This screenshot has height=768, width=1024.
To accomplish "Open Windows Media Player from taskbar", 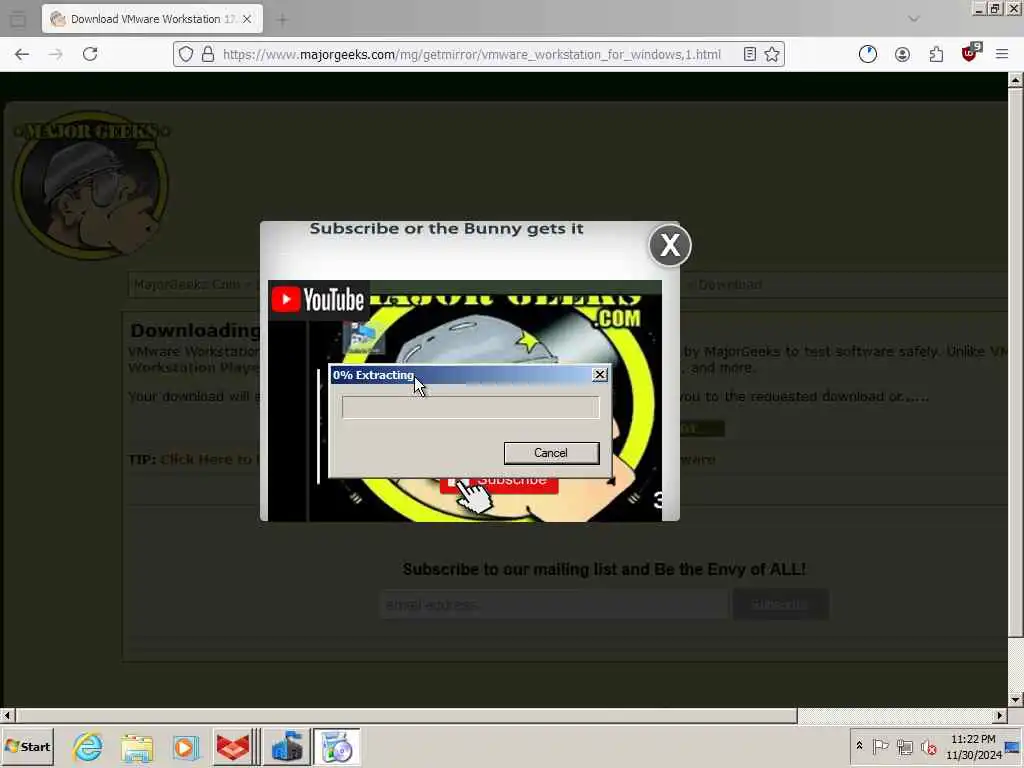I will pyautogui.click(x=185, y=746).
